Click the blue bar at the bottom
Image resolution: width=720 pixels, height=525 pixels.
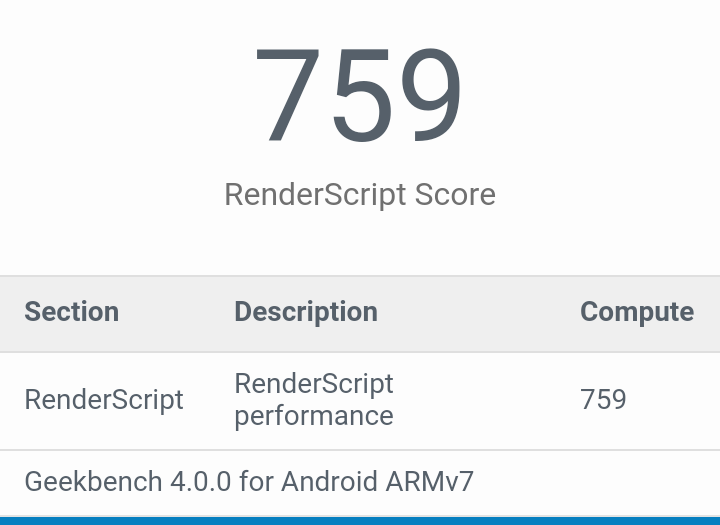pos(360,520)
